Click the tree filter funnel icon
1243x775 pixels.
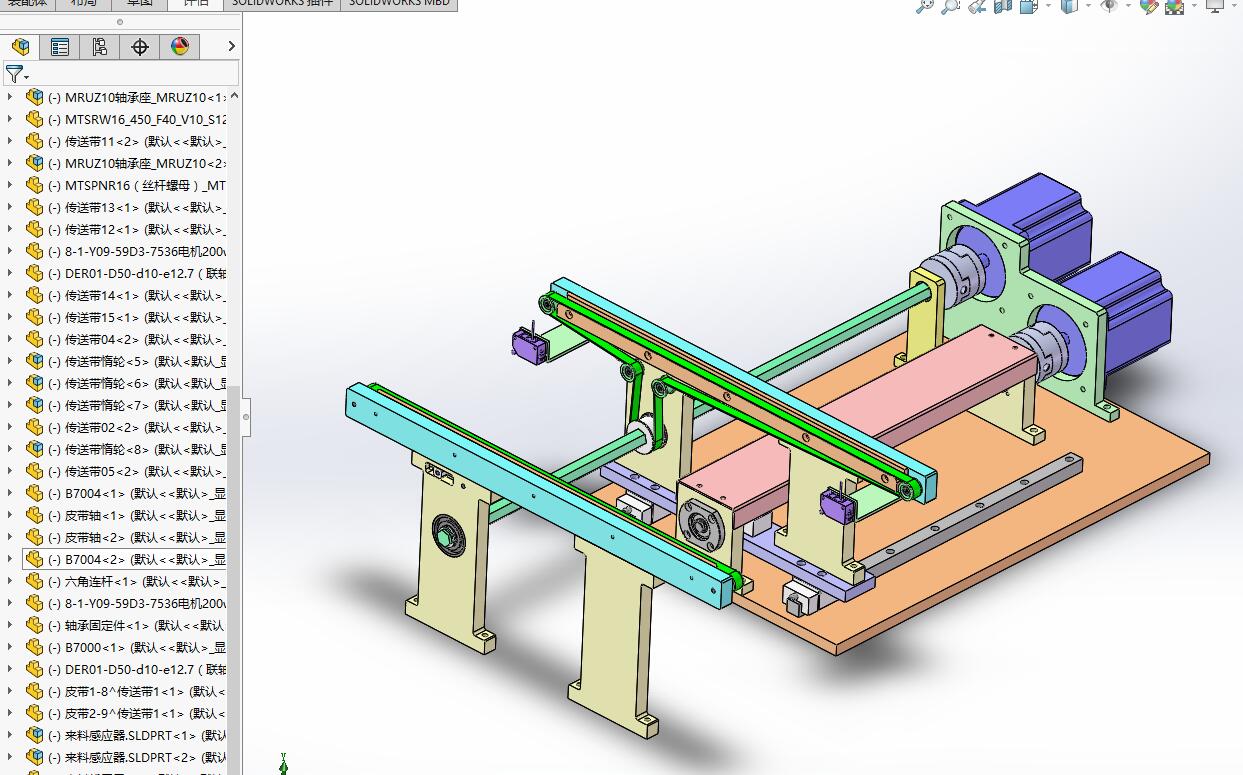pos(14,74)
